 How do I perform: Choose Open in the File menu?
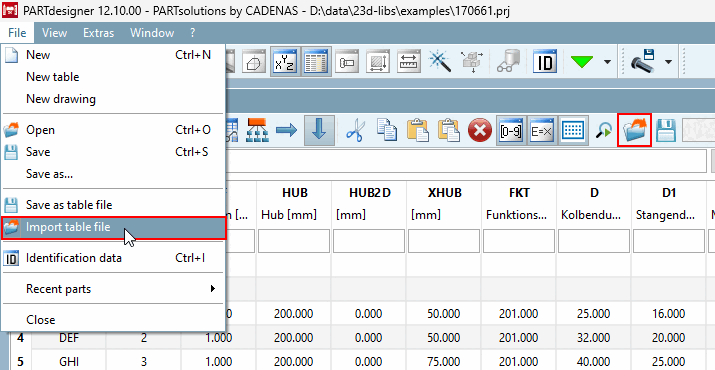tap(113, 130)
